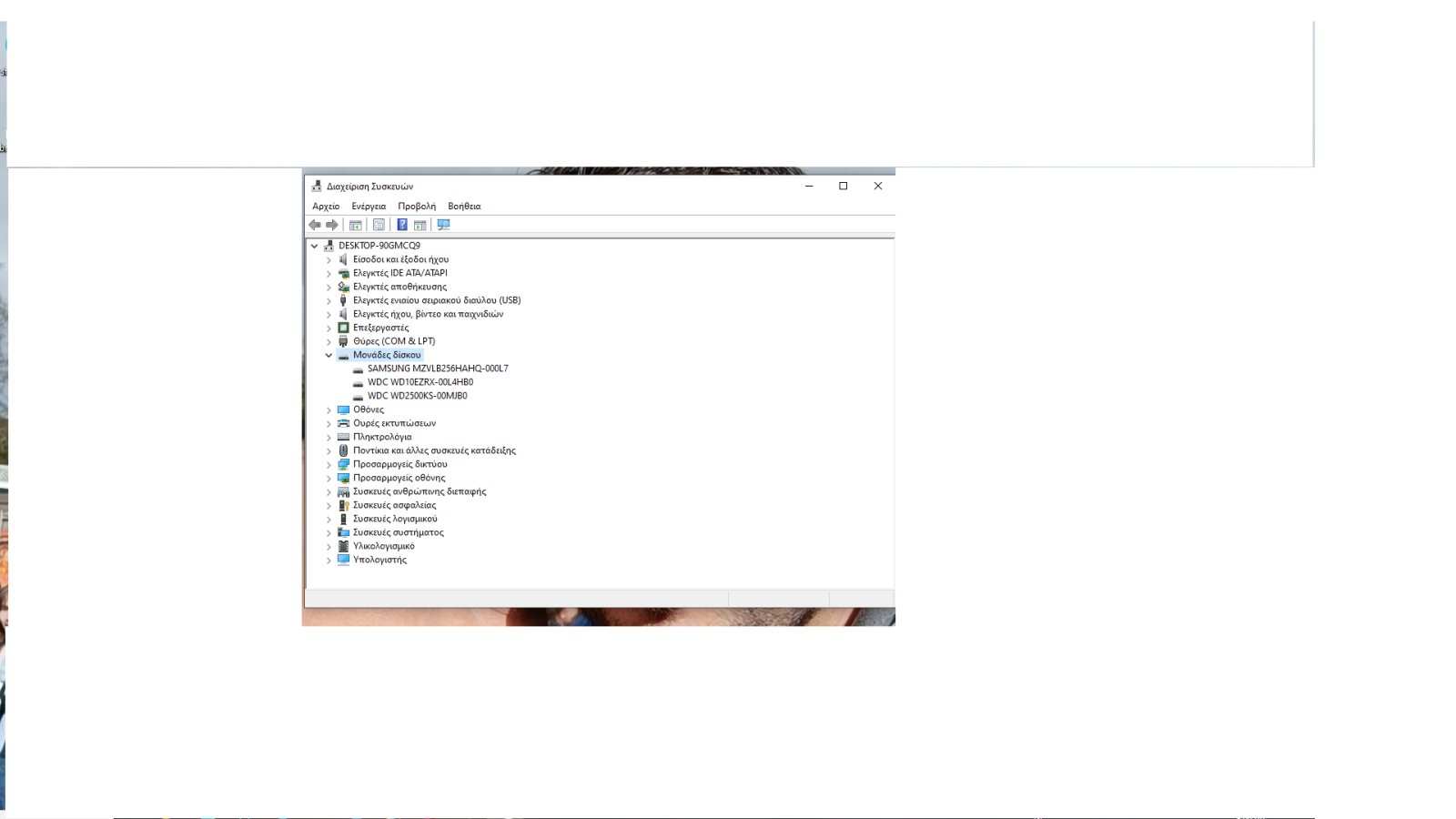Expand the Συσκευές ανθρώπινης διεπαφής node
The image size is (1456, 819).
tap(329, 491)
